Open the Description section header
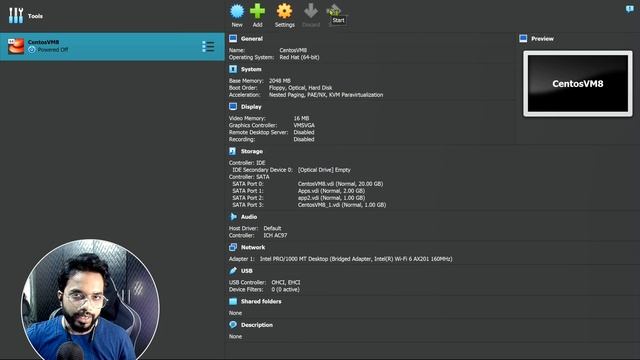The height and width of the screenshot is (360, 640). coord(257,325)
